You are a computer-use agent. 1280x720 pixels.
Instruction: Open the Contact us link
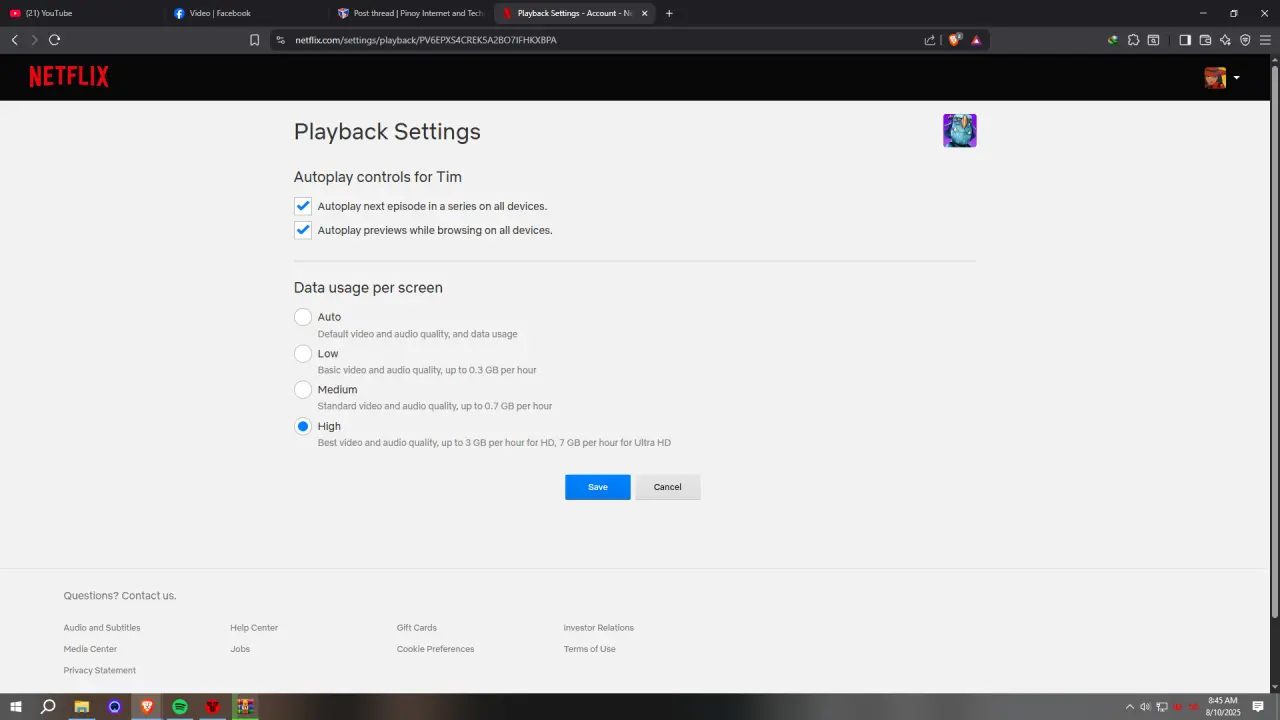(149, 596)
